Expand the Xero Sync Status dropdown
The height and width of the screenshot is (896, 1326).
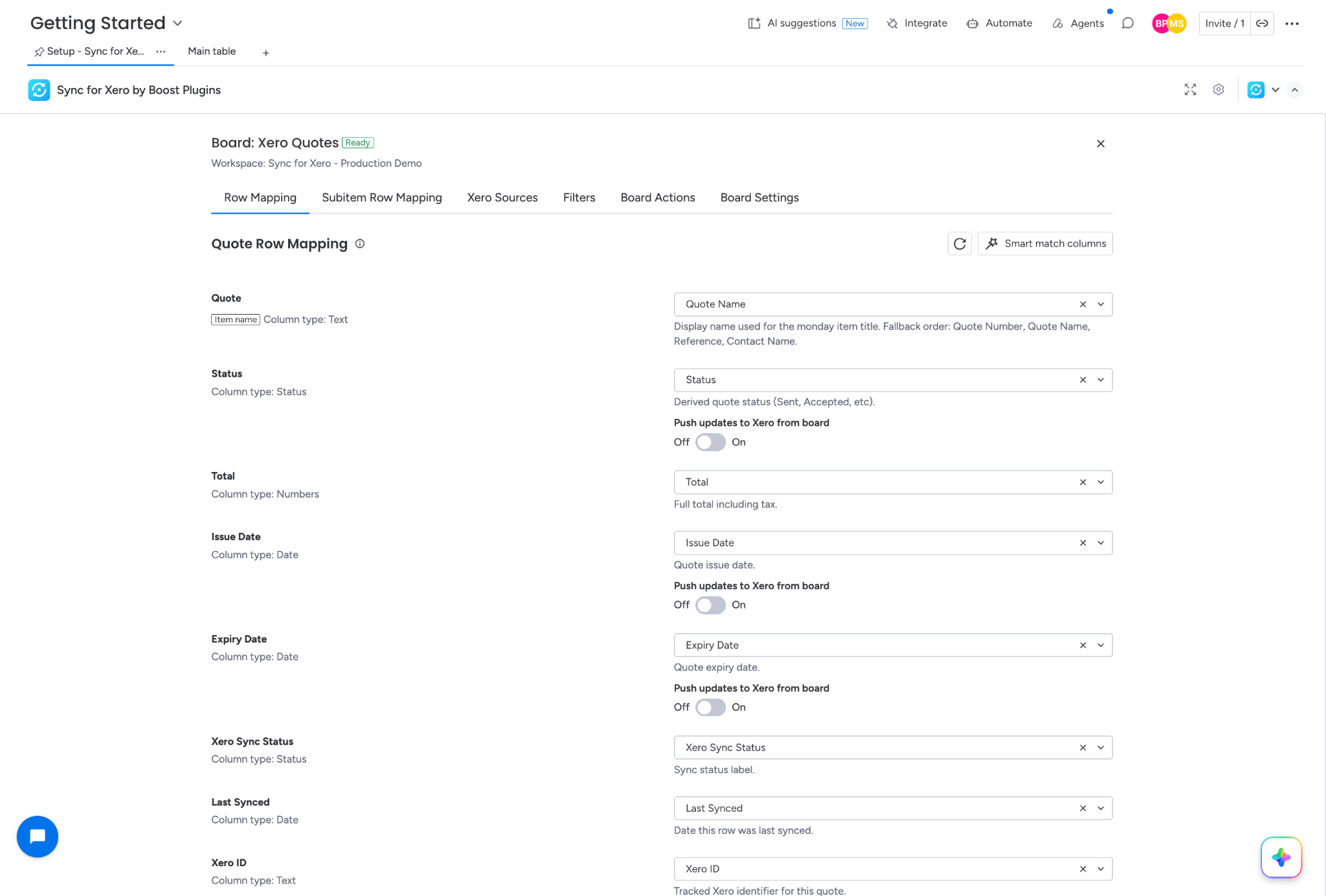1101,748
